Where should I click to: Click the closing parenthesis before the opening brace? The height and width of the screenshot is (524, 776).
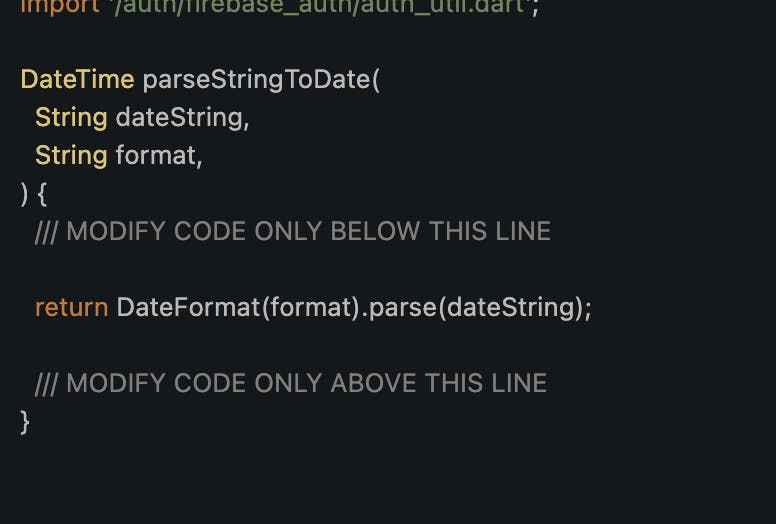coord(24,194)
